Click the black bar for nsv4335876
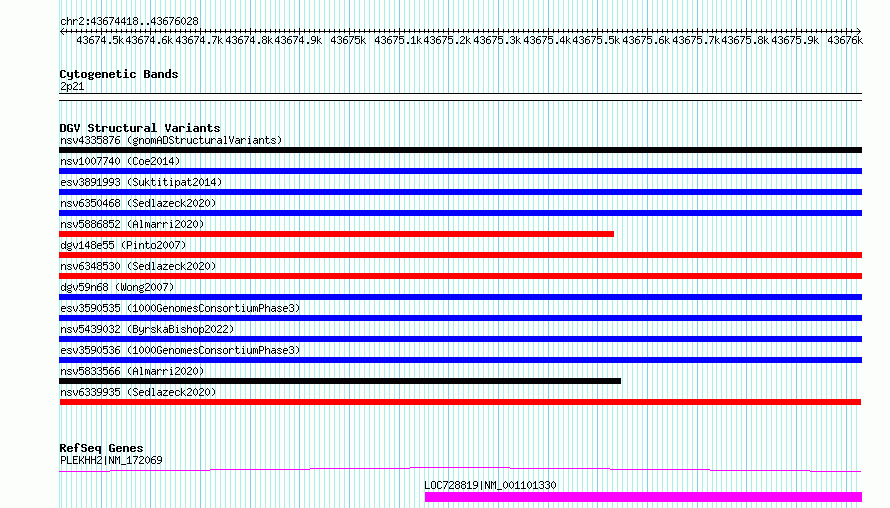The image size is (890, 508). click(460, 150)
